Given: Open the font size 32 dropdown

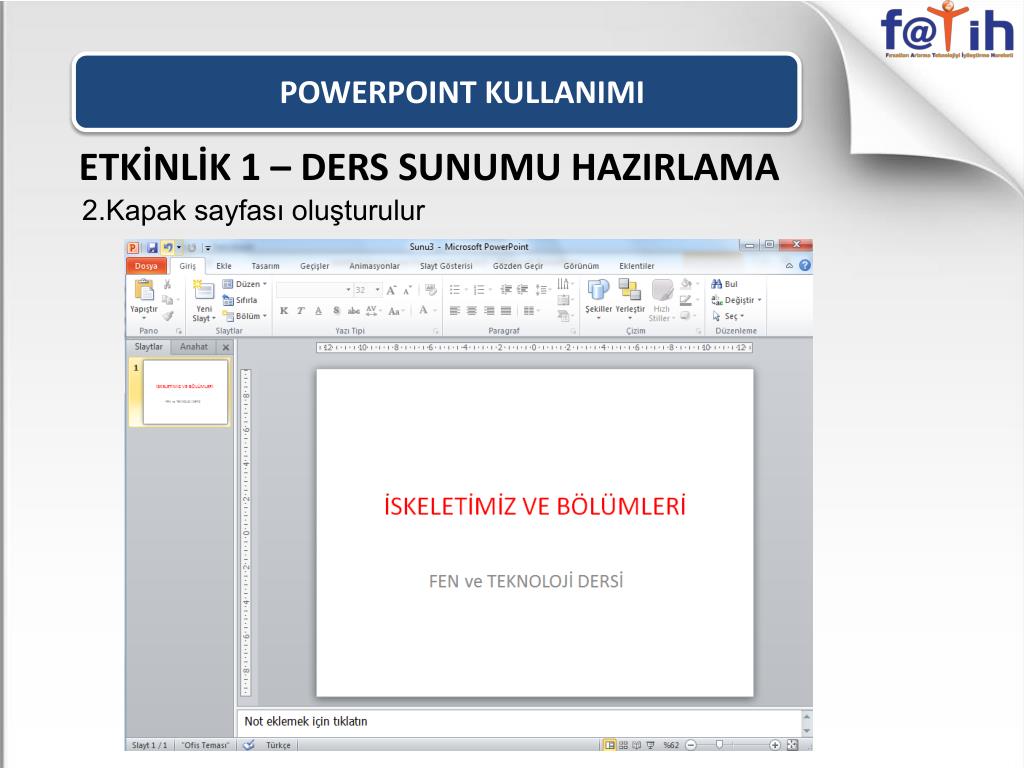Looking at the screenshot, I should (377, 290).
